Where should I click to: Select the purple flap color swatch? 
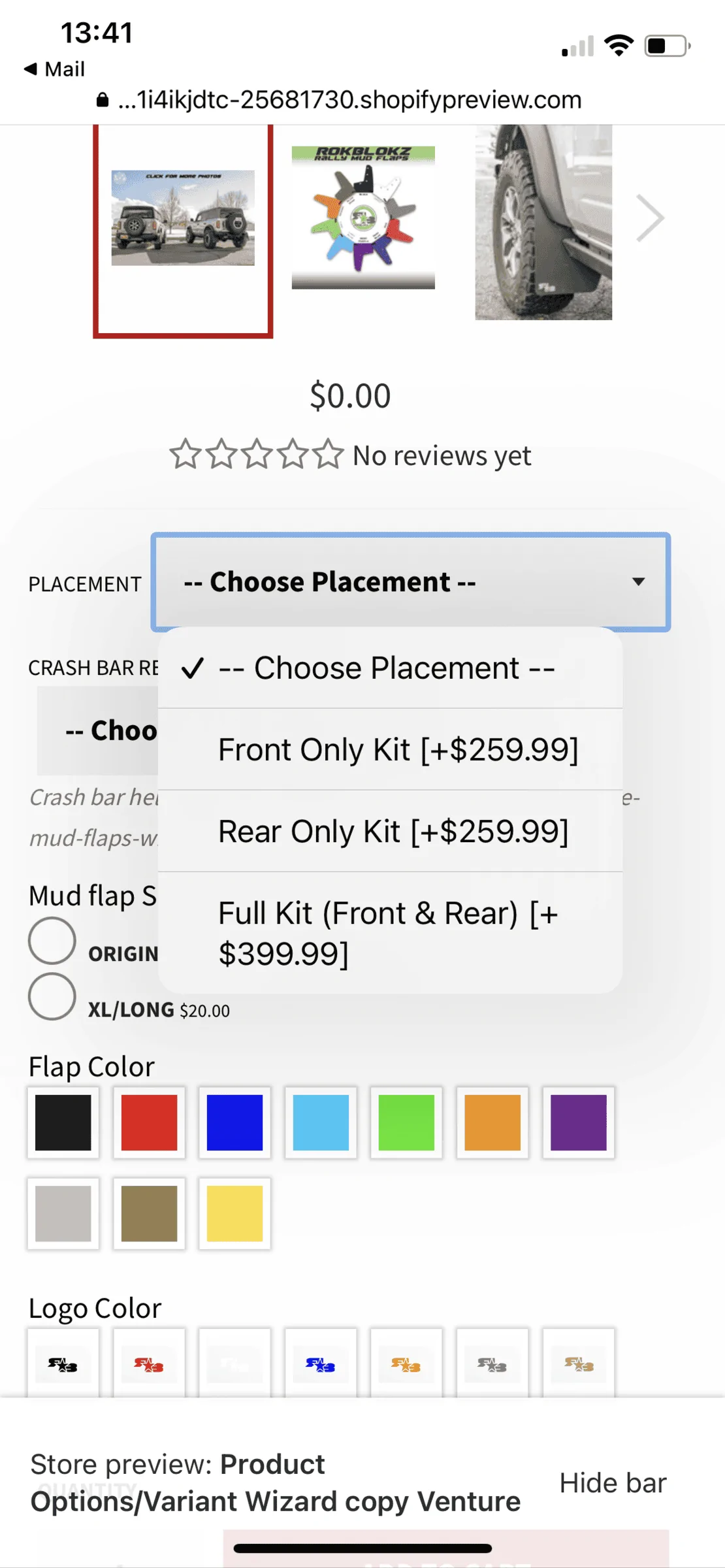(x=579, y=1122)
